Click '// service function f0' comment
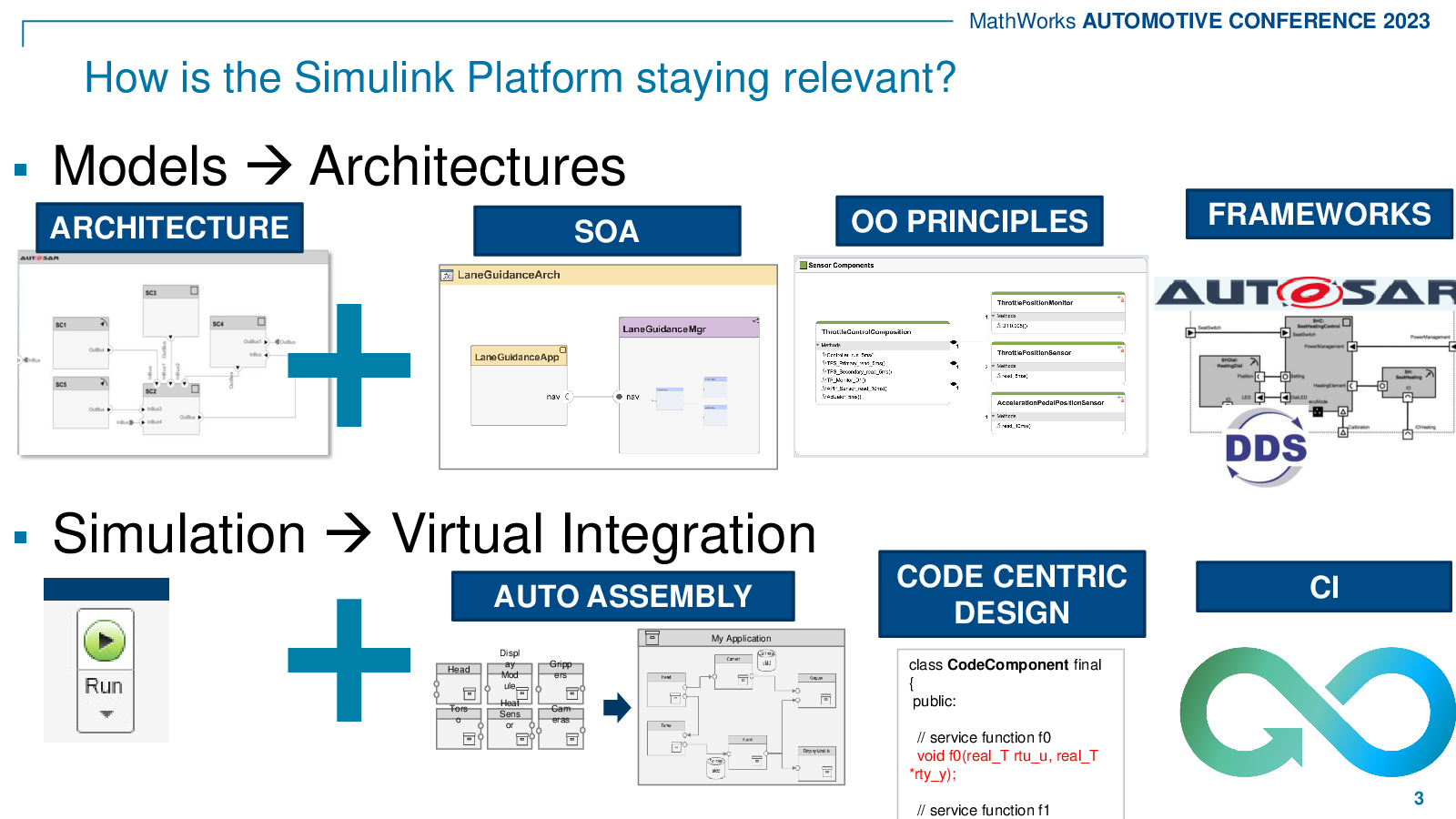The width and height of the screenshot is (1456, 819). [x=984, y=738]
